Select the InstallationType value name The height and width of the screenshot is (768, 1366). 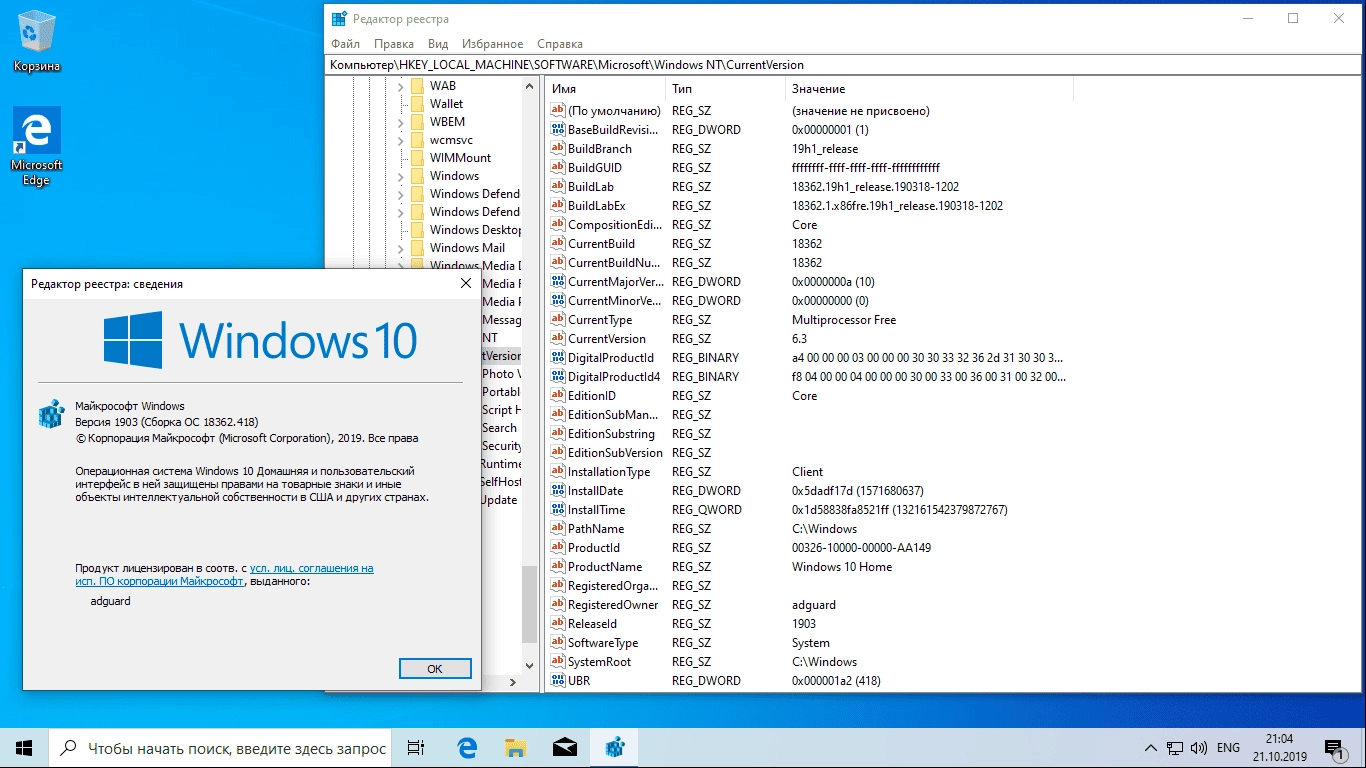609,472
